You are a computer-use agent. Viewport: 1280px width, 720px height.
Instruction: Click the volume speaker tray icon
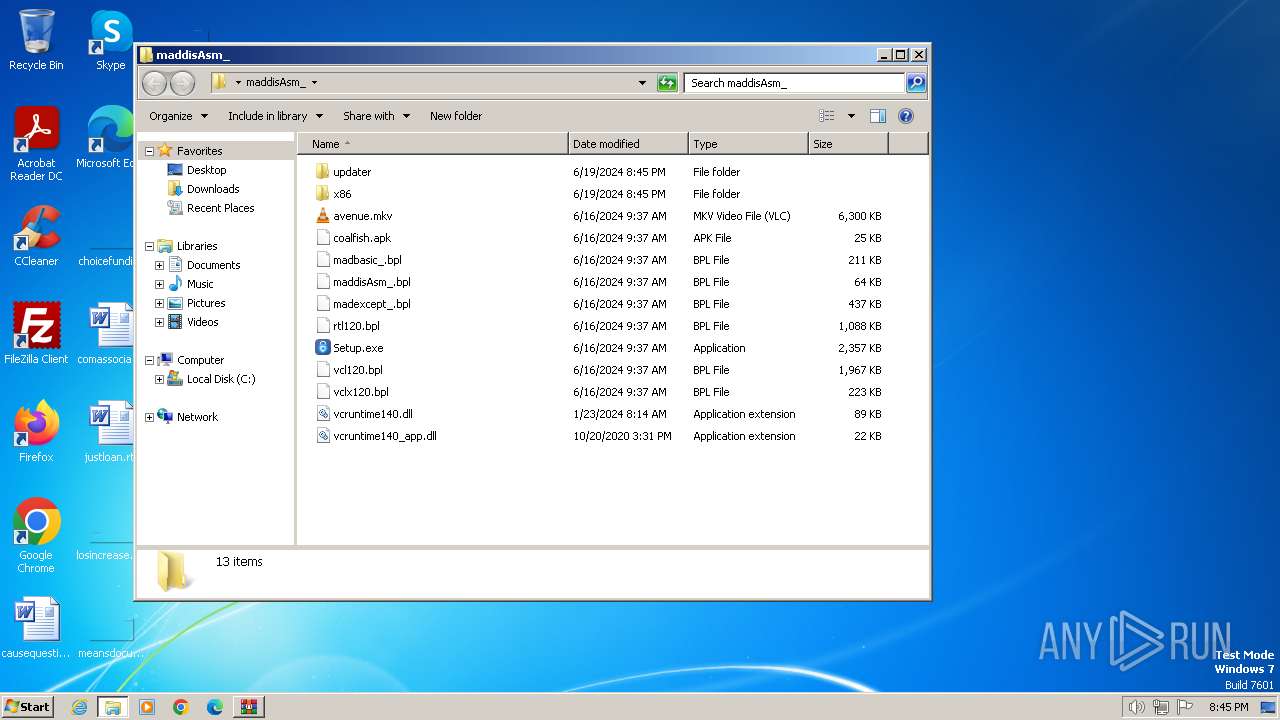point(1136,707)
